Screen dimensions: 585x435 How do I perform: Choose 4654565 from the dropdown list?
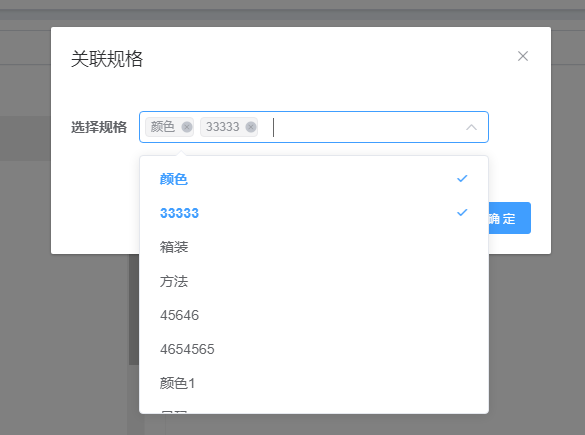314,349
